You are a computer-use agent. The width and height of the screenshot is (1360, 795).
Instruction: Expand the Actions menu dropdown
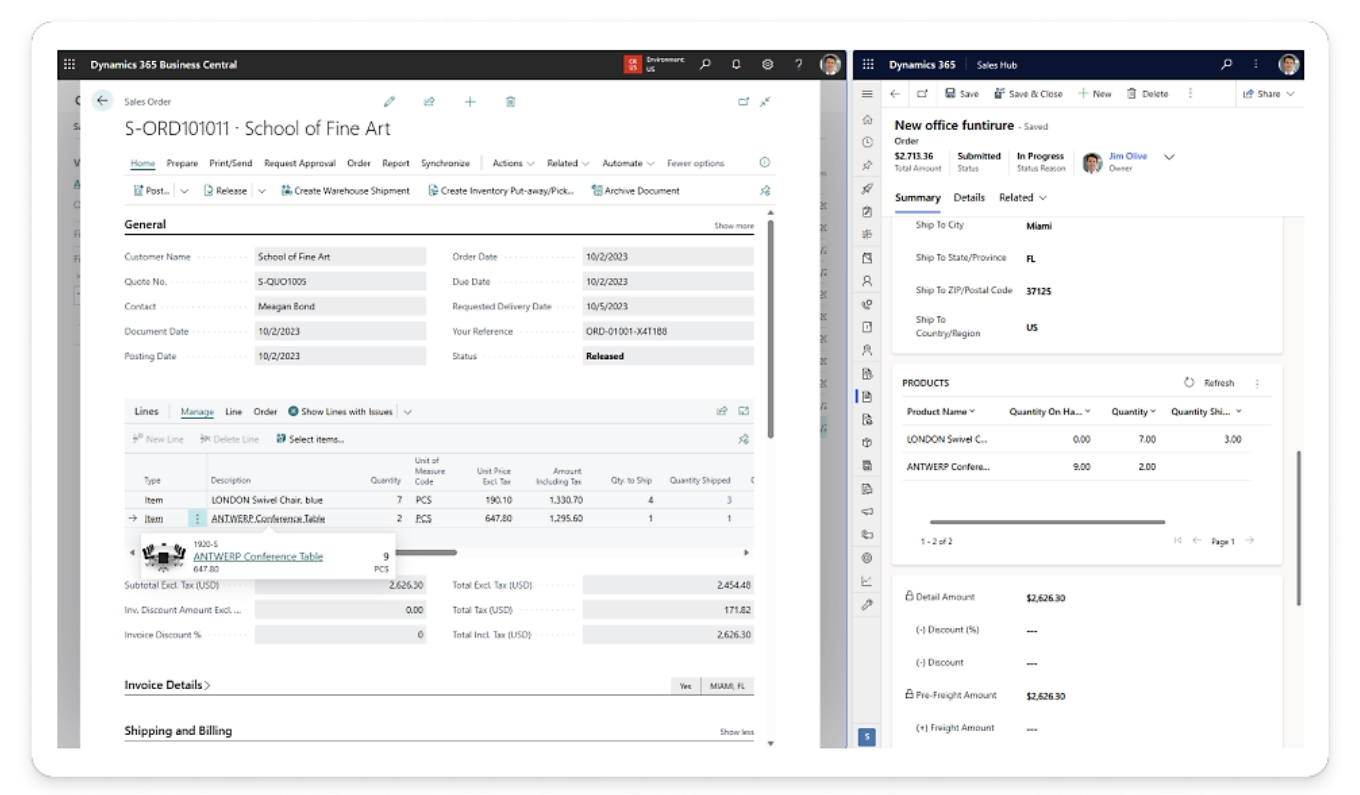pos(513,163)
